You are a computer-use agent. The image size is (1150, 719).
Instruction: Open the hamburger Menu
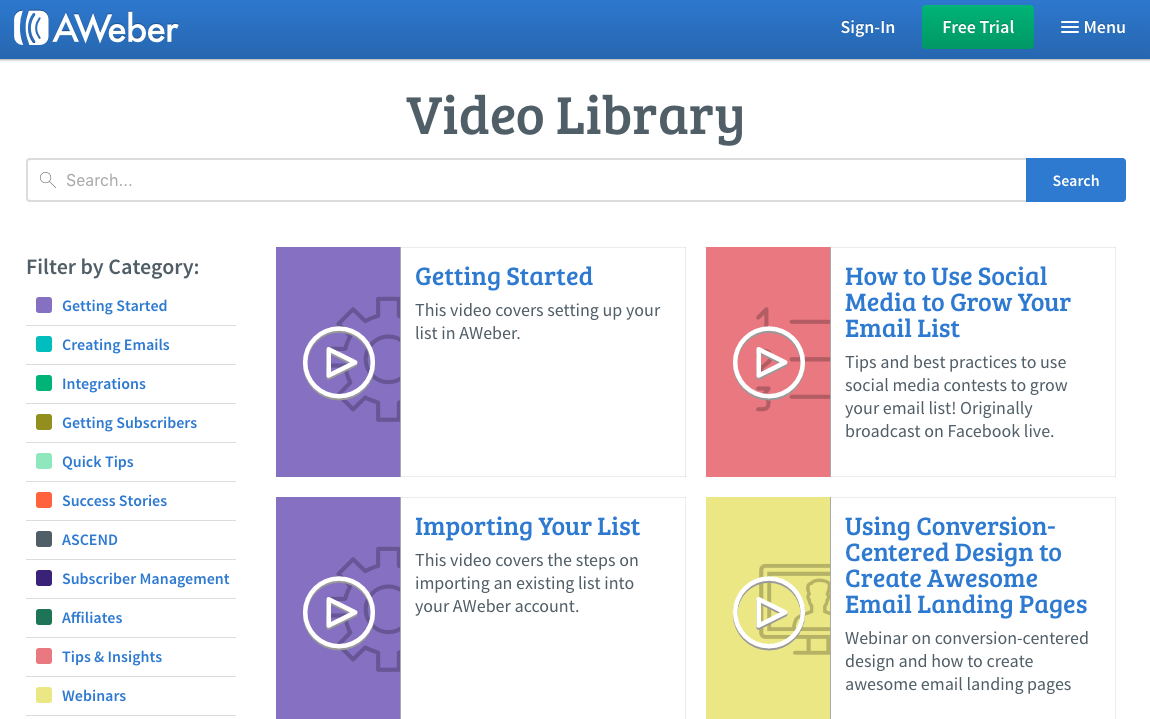click(1093, 27)
